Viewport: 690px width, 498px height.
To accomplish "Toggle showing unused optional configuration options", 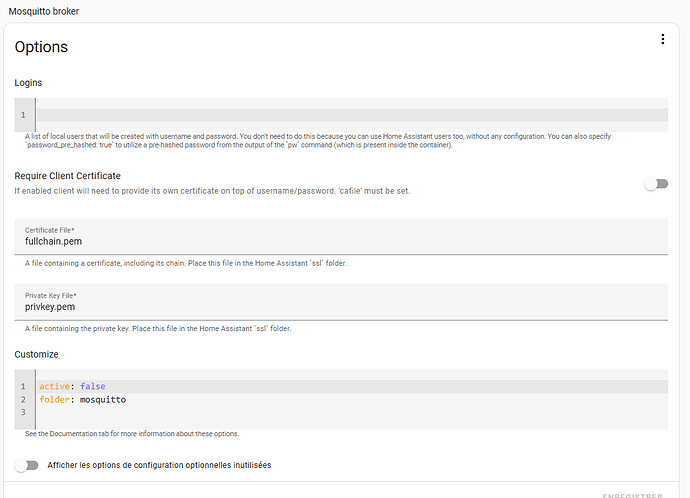I will pos(27,465).
